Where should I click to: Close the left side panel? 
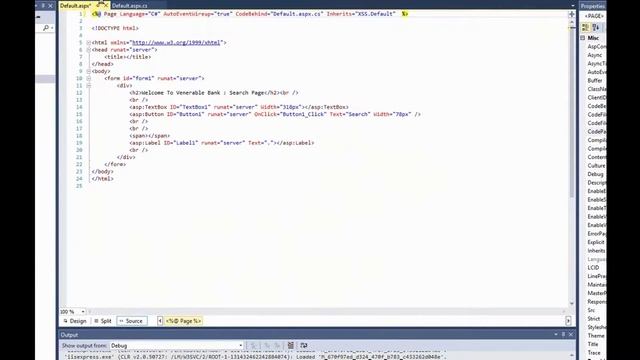tap(51, 6)
